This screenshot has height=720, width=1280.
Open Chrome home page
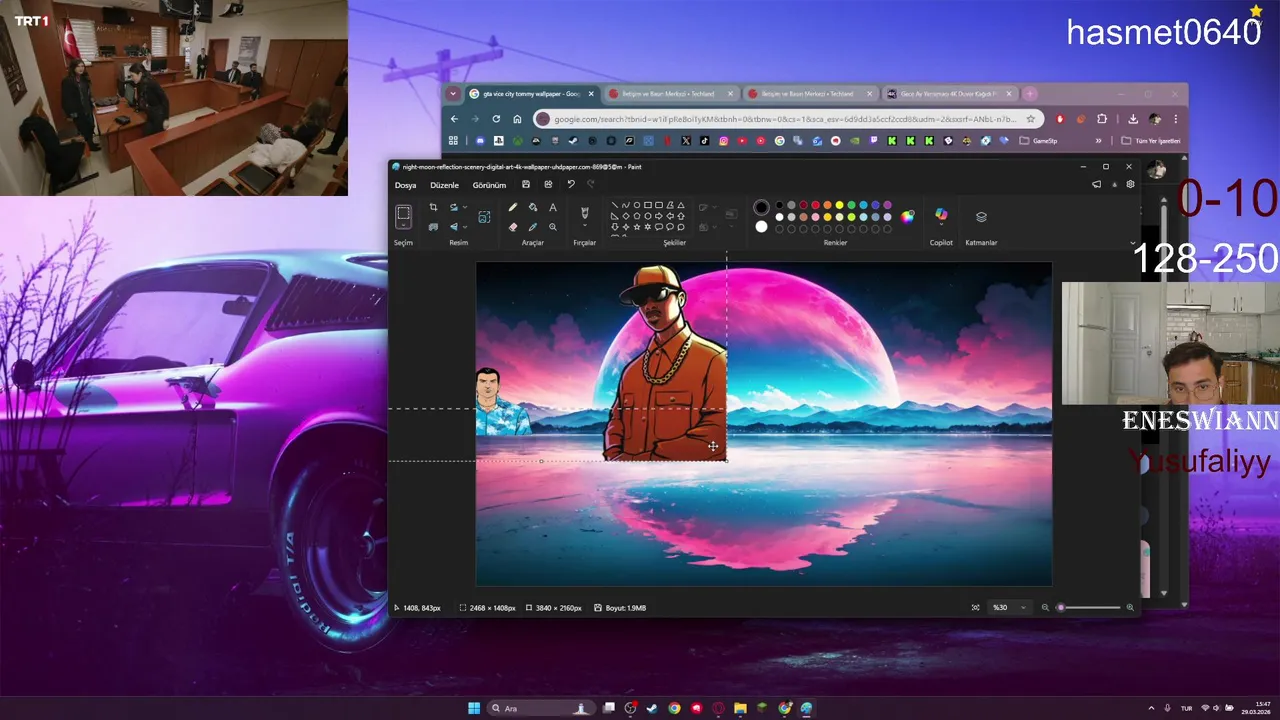(517, 119)
